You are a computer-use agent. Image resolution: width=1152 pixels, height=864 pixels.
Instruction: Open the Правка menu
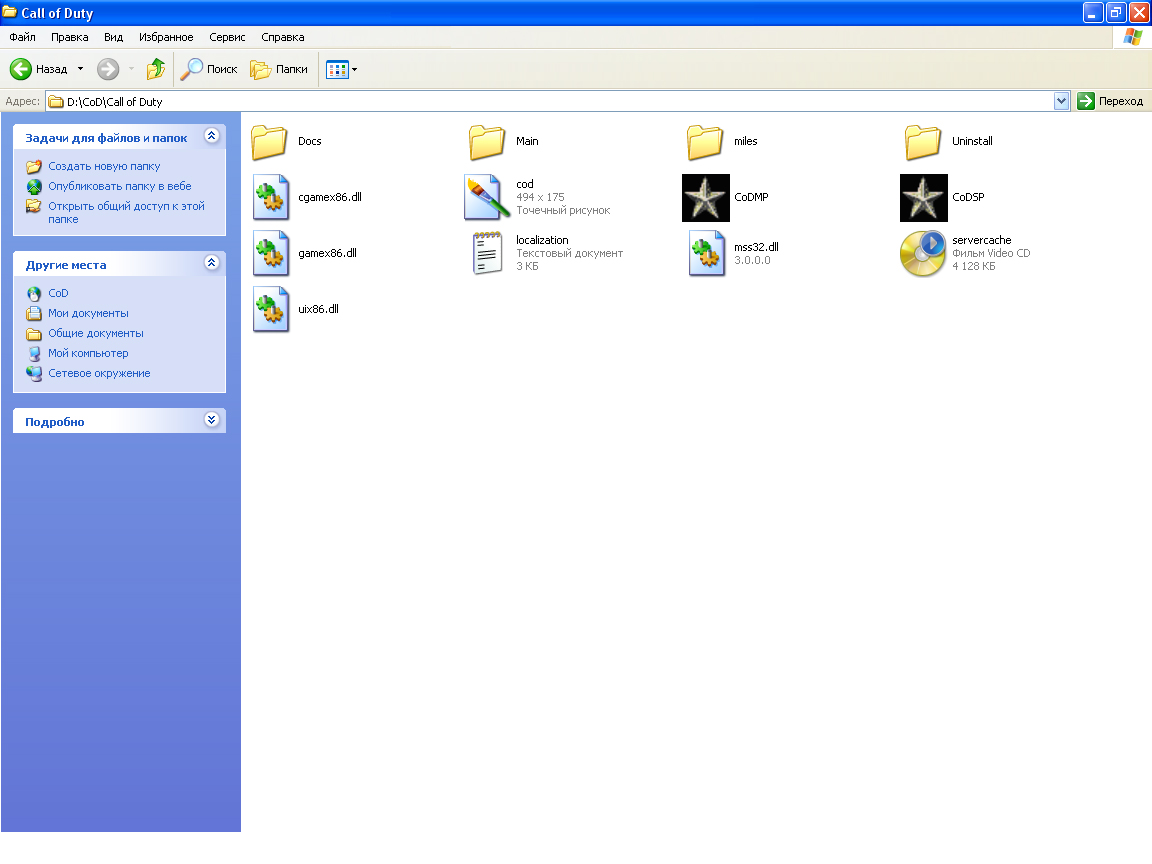click(70, 37)
